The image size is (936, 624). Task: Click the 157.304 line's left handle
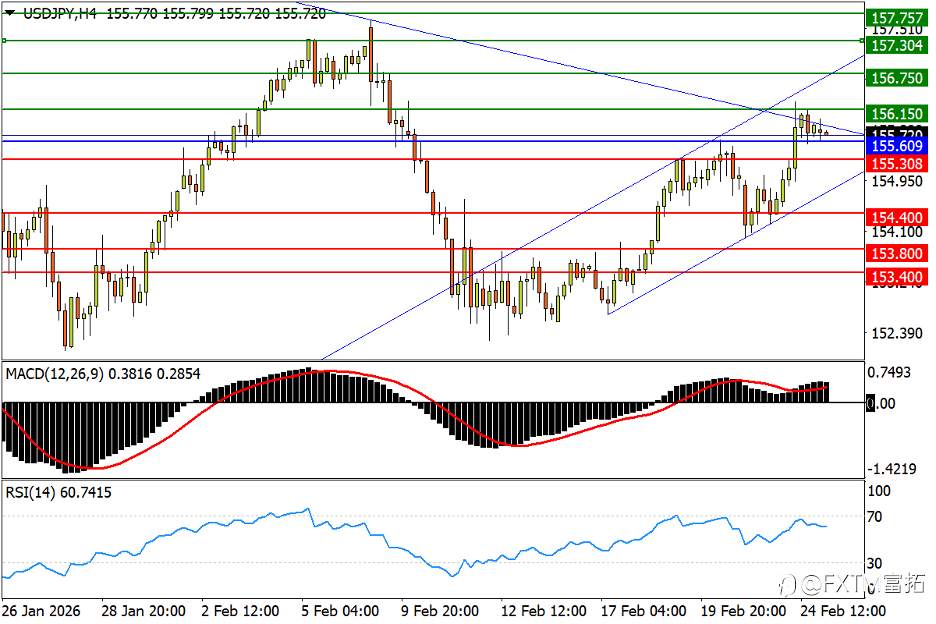[4, 41]
